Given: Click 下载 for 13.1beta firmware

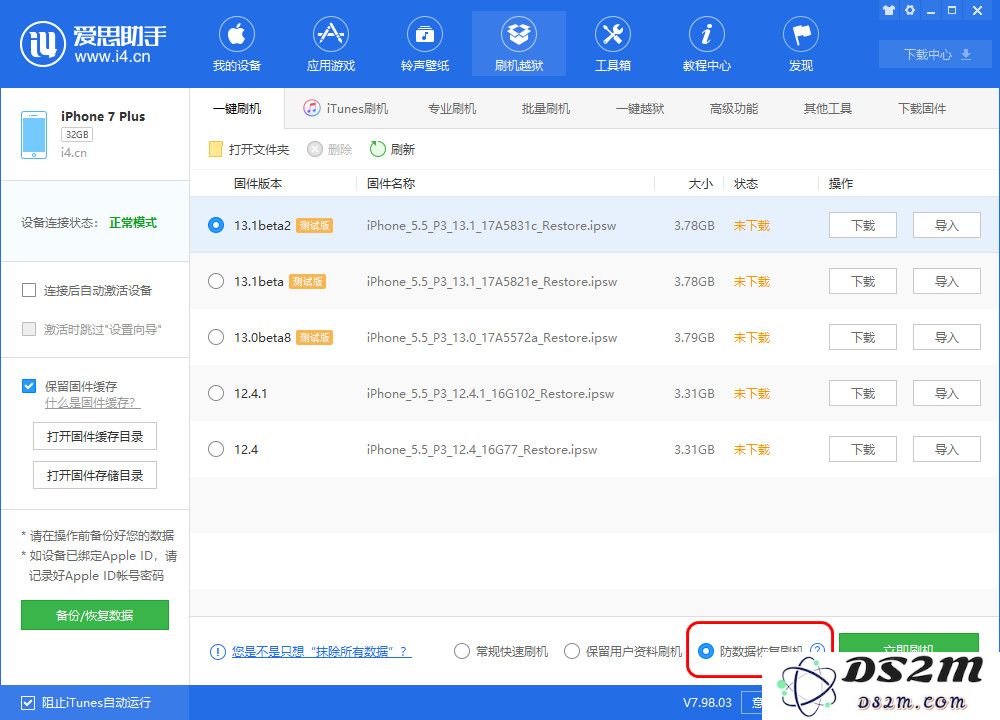Looking at the screenshot, I should pyautogui.click(x=863, y=281).
